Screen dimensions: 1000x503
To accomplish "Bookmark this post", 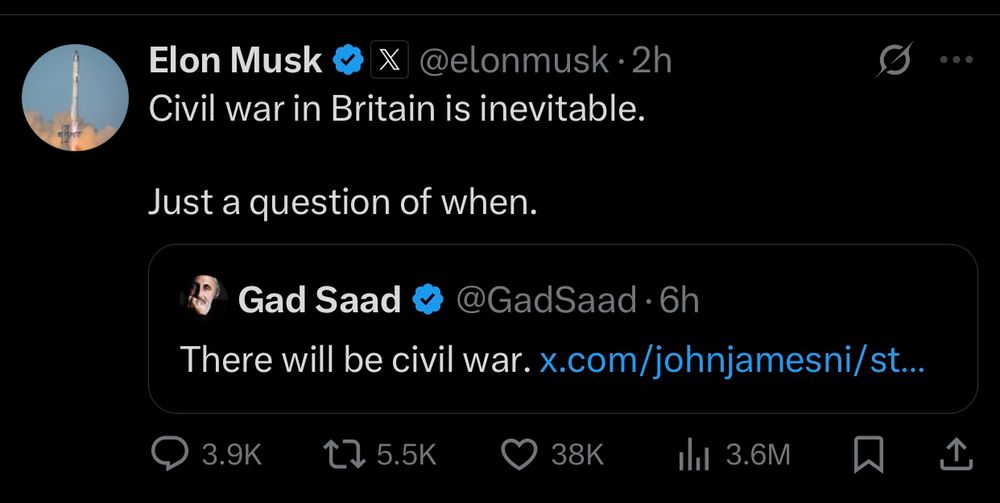I will point(869,455).
